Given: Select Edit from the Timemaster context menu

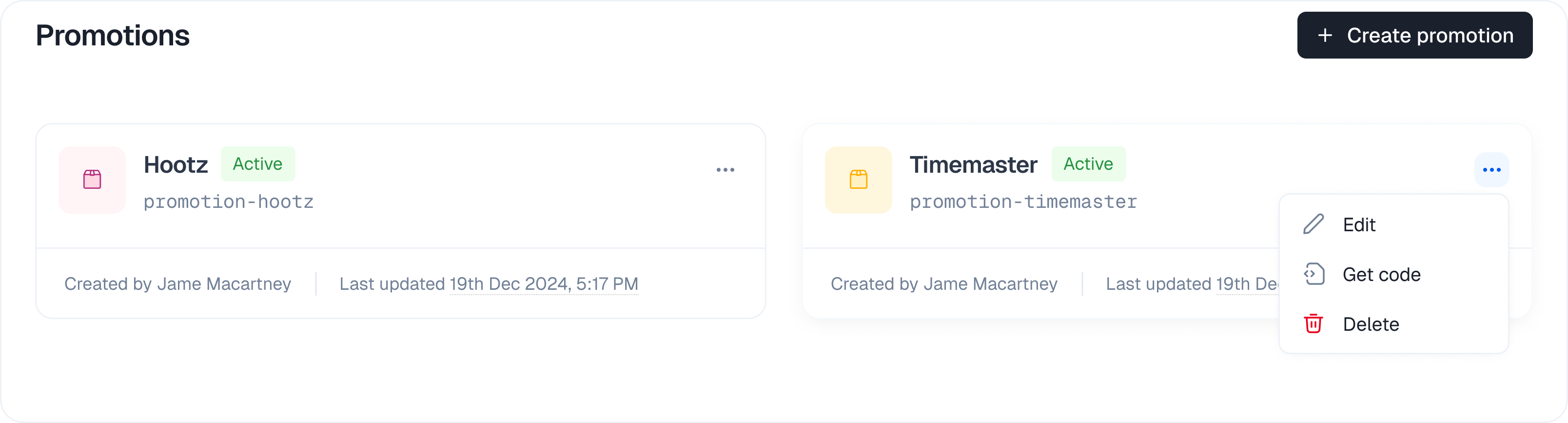Looking at the screenshot, I should [1359, 224].
